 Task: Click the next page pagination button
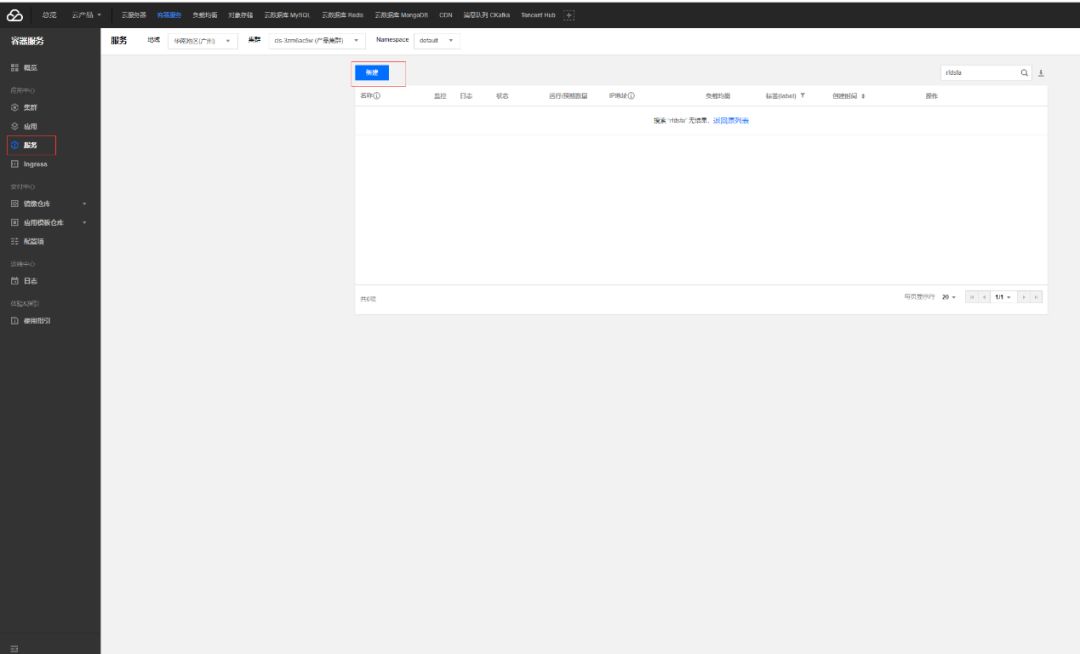[x=1024, y=297]
